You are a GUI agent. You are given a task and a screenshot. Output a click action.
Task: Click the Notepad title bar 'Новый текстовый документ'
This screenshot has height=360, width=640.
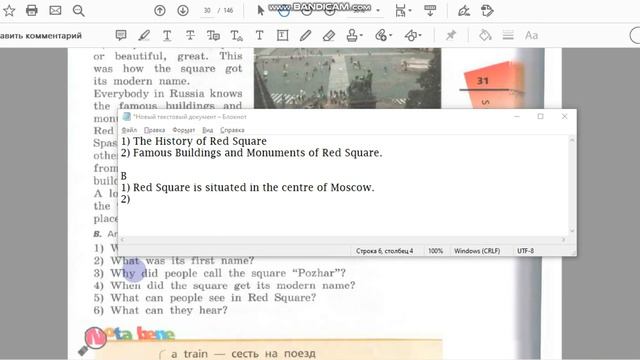(190, 117)
